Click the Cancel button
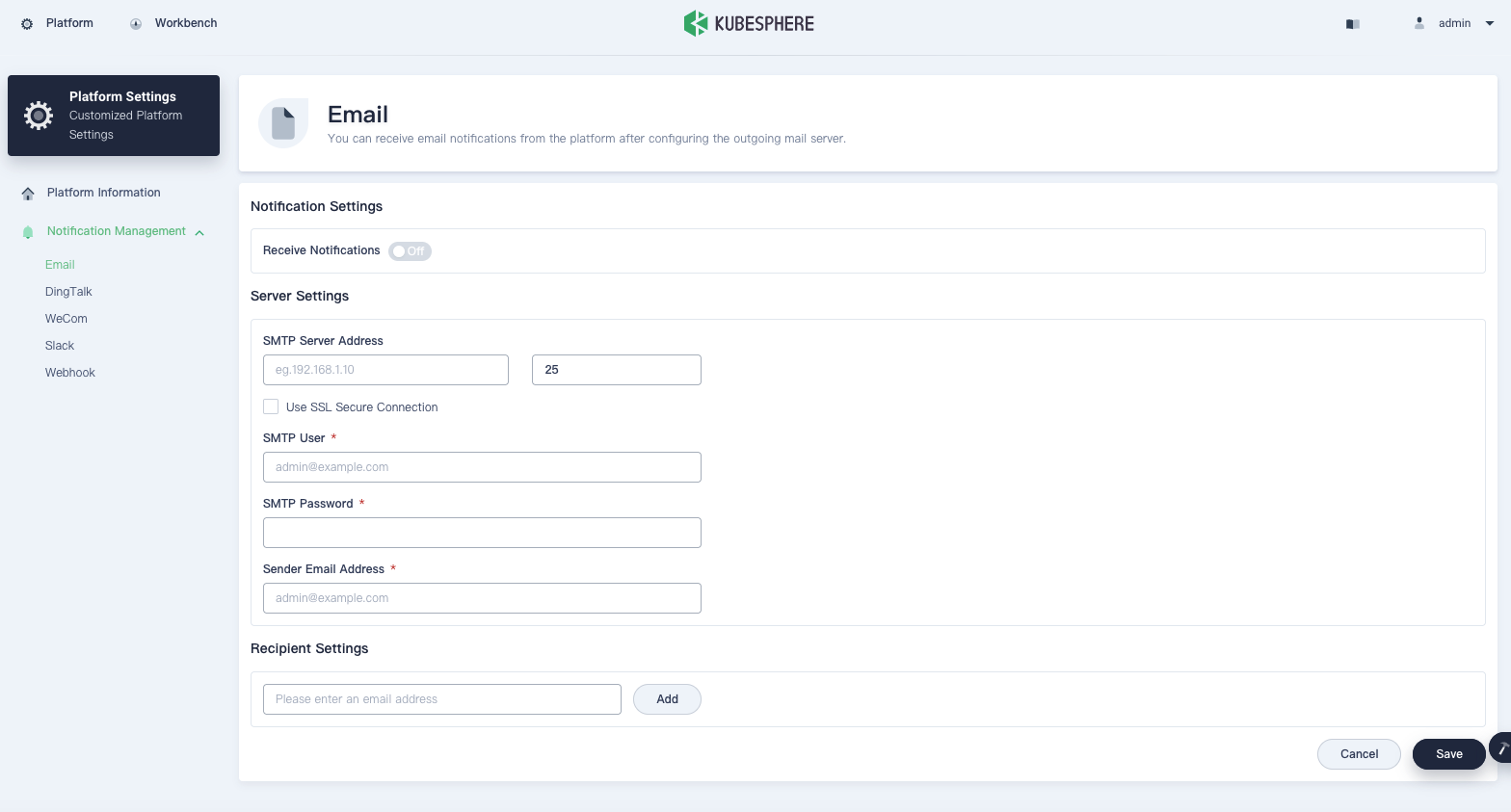This screenshot has height=812, width=1511. [1359, 754]
